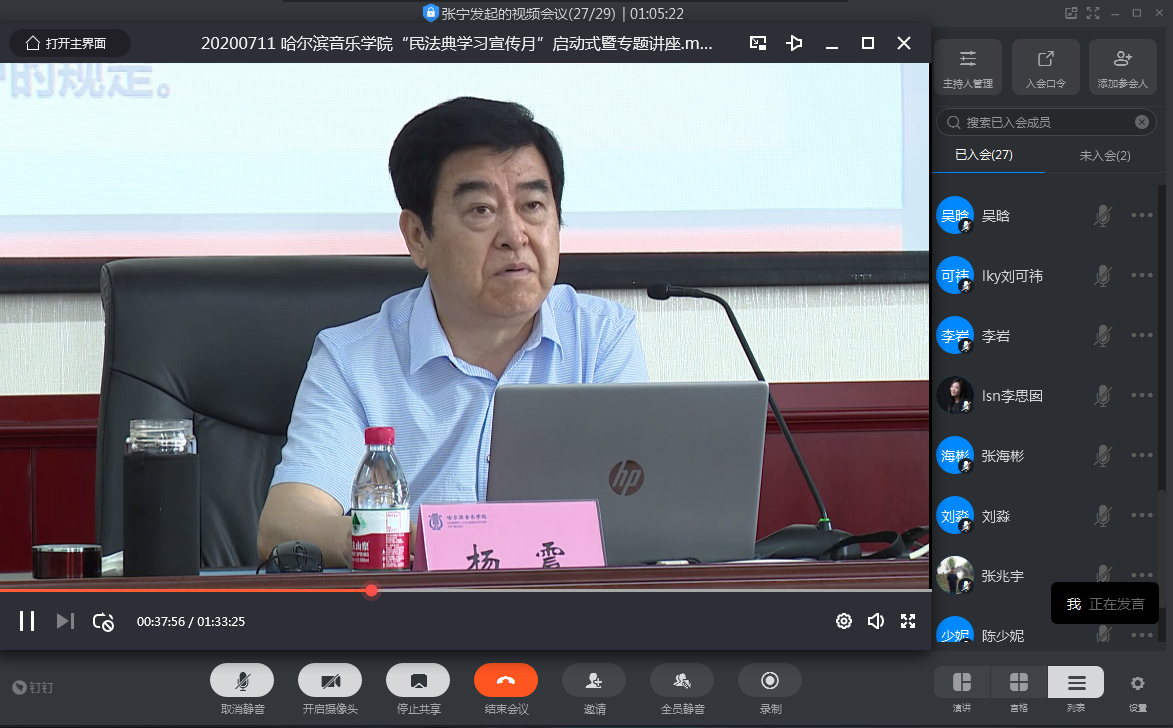1173x728 pixels.
Task: Switch to 未入会(2) tab
Action: click(1105, 155)
